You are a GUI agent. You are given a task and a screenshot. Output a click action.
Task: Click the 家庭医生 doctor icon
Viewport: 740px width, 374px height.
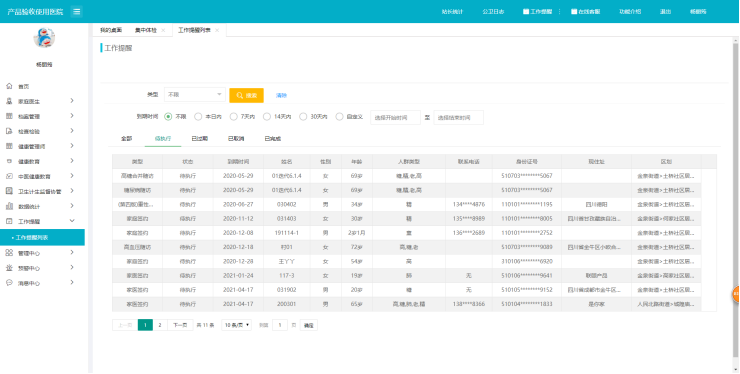pos(9,101)
